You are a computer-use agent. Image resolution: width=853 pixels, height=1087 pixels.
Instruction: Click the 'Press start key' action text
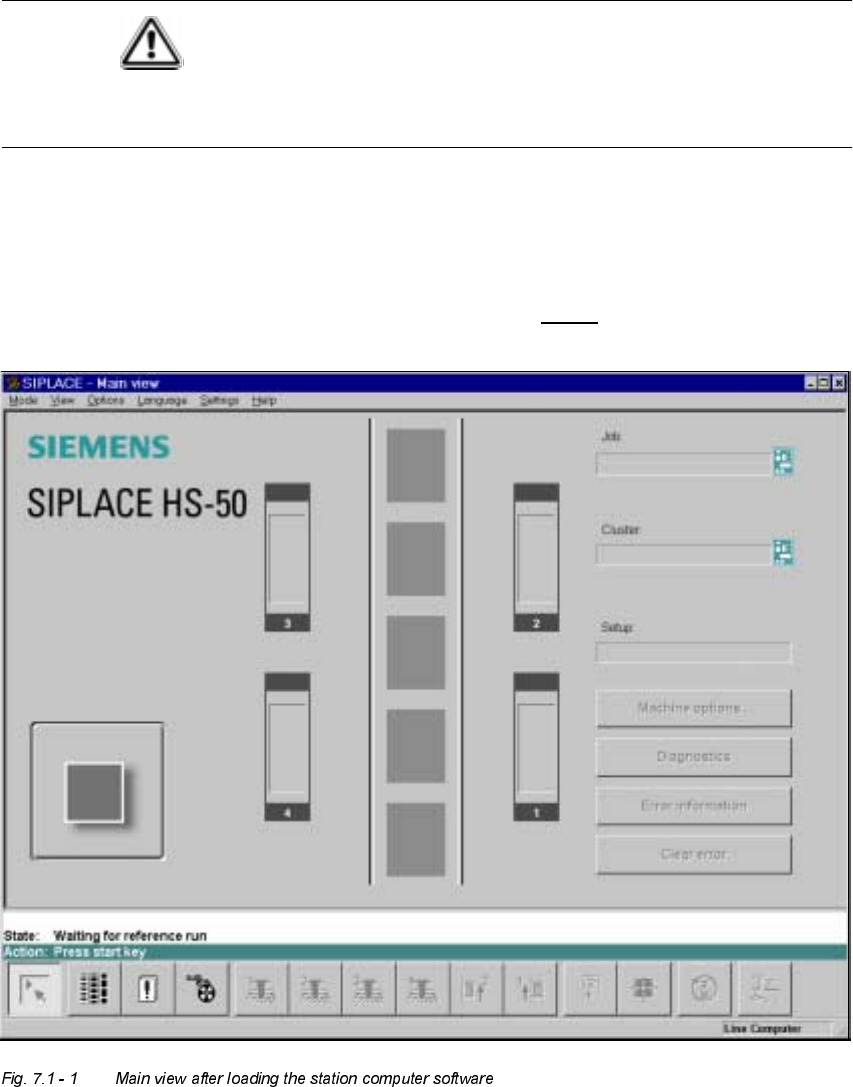(100, 952)
